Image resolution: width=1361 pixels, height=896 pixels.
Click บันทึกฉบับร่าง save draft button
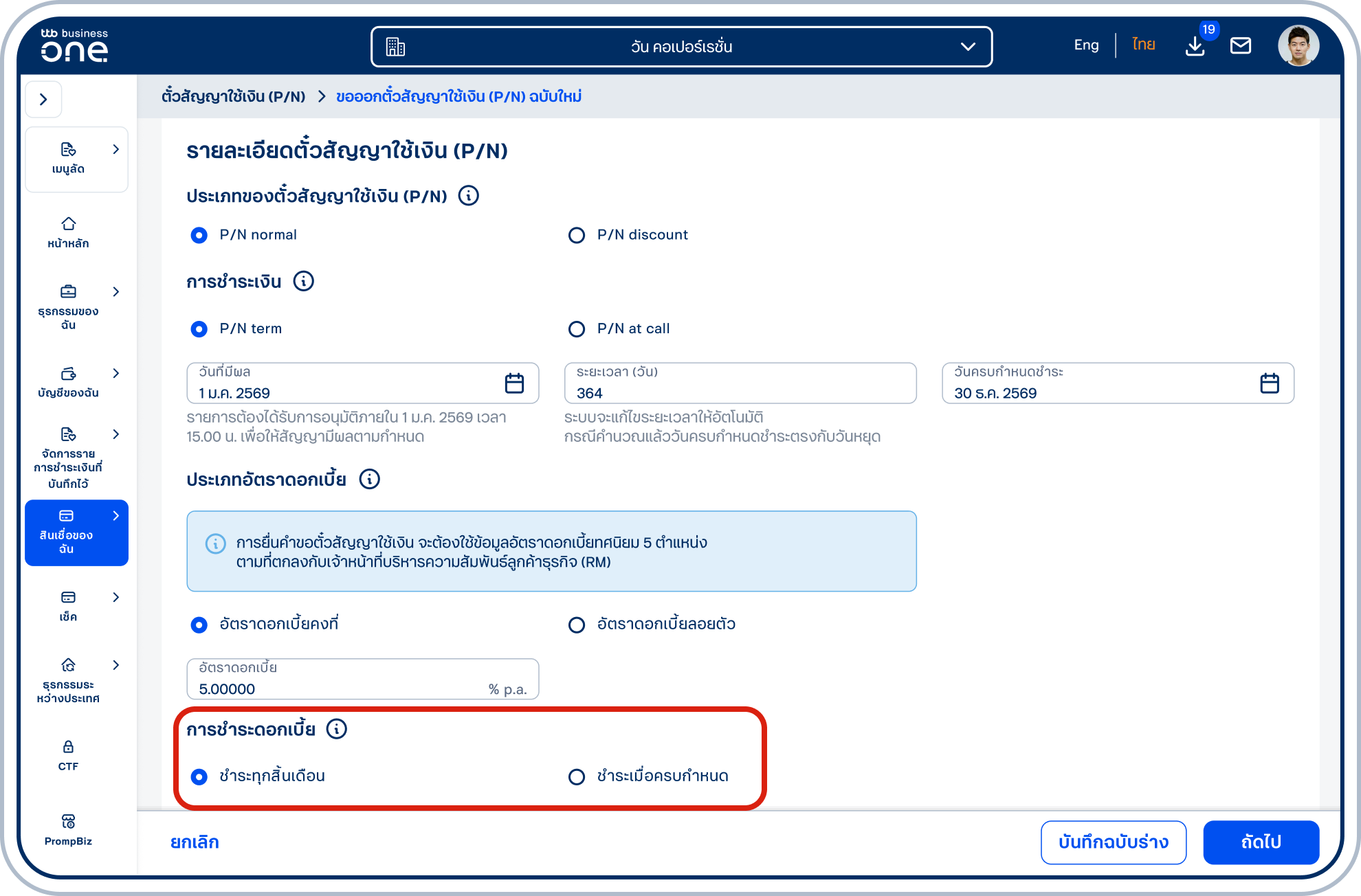pos(1114,842)
